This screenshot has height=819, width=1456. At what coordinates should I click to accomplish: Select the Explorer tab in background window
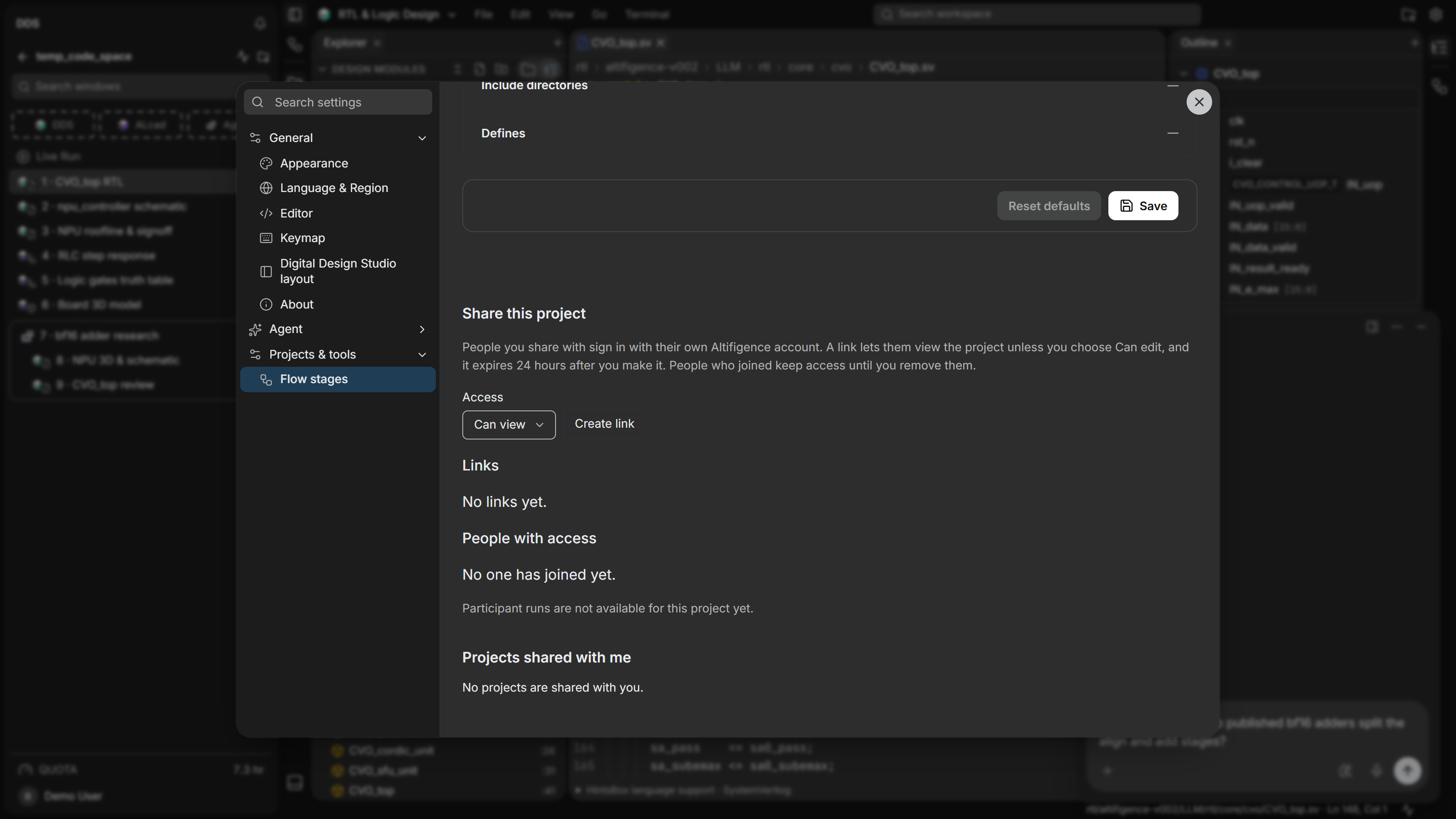345,43
